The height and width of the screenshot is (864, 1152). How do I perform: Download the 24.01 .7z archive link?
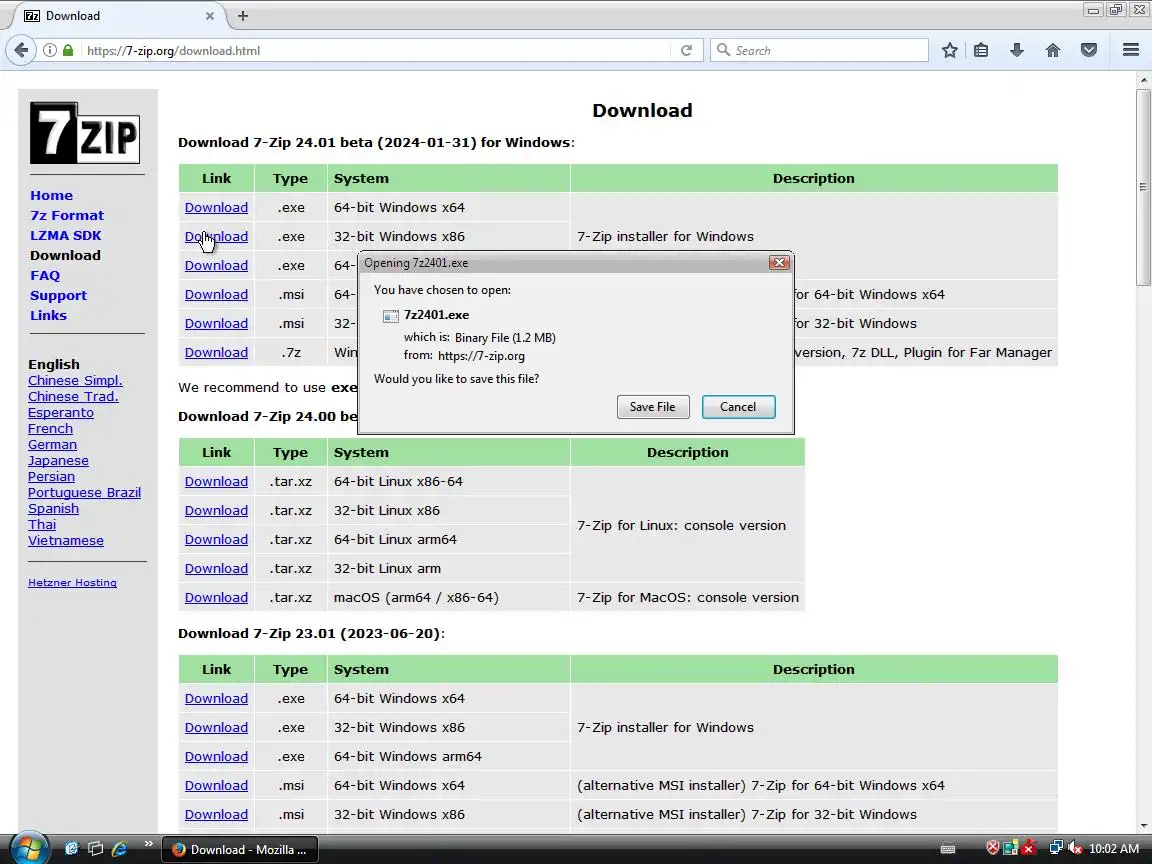click(x=216, y=353)
